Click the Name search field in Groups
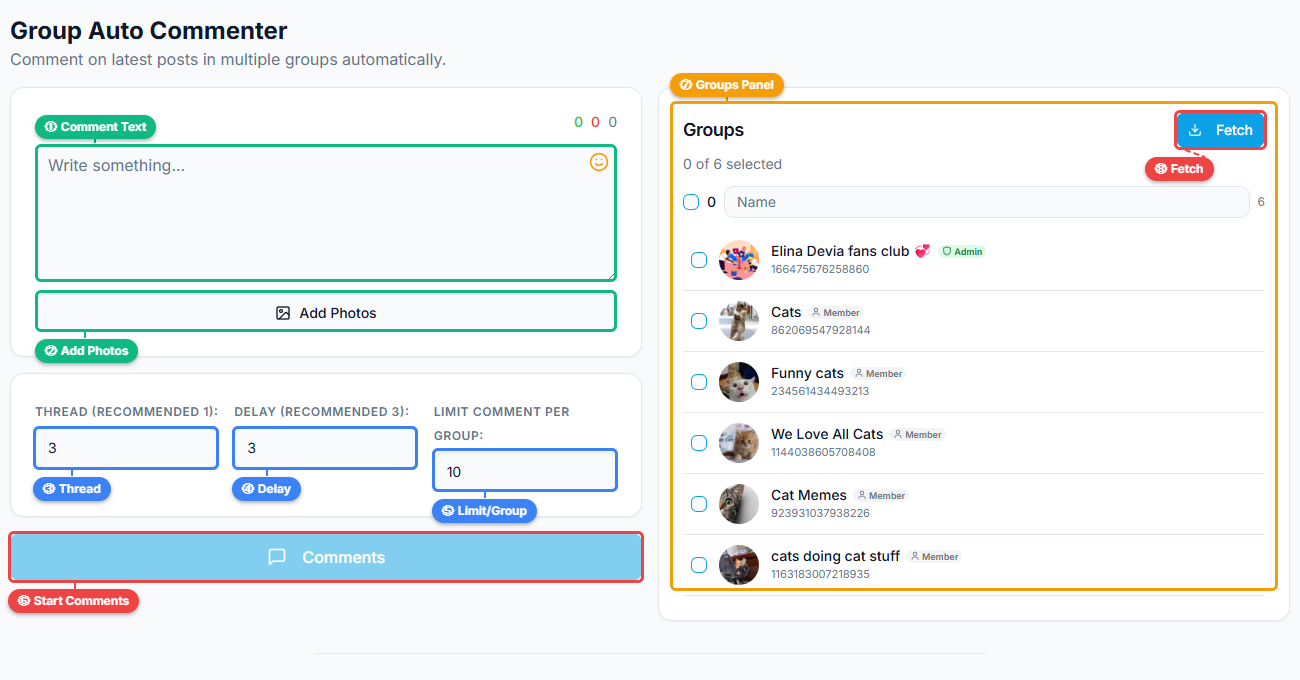Viewport: 1300px width, 680px height. [x=987, y=202]
